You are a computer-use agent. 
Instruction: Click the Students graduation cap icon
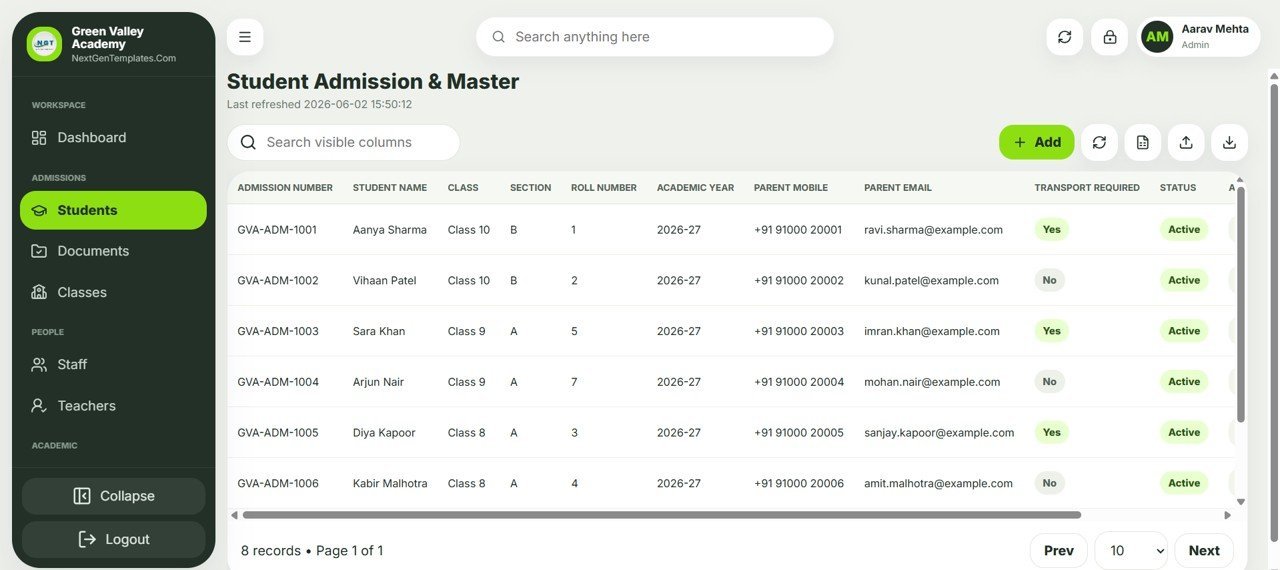pyautogui.click(x=39, y=211)
